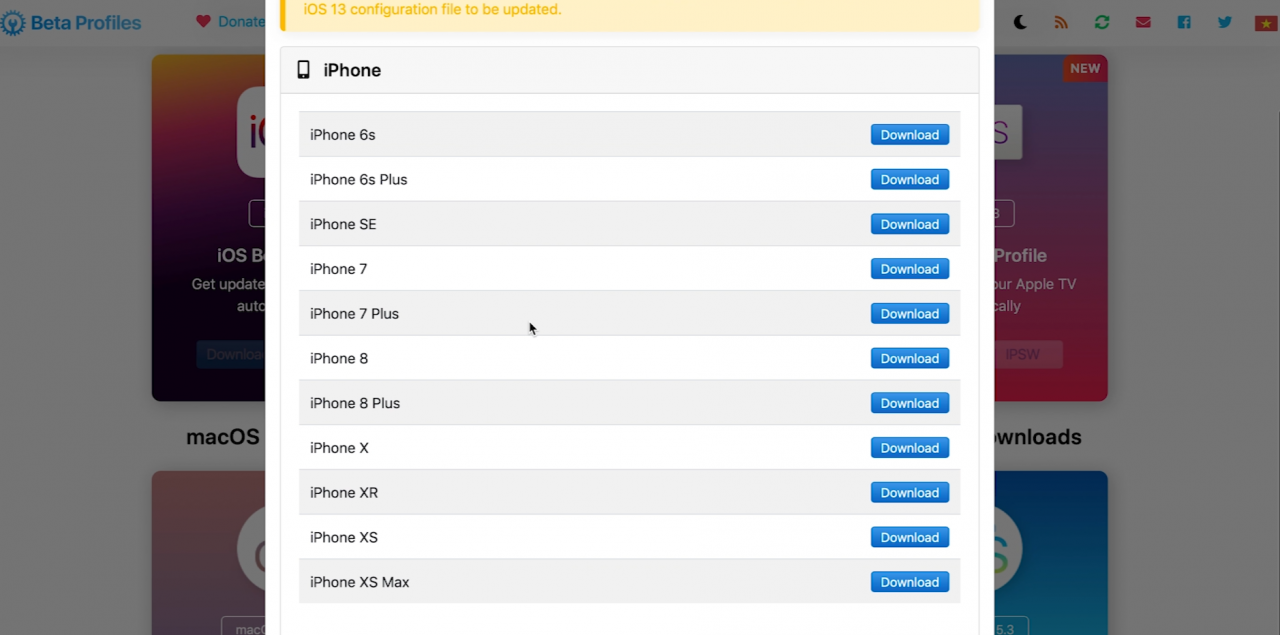Image resolution: width=1280 pixels, height=635 pixels.
Task: Toggle dark mode with the moon icon
Action: click(x=1020, y=22)
